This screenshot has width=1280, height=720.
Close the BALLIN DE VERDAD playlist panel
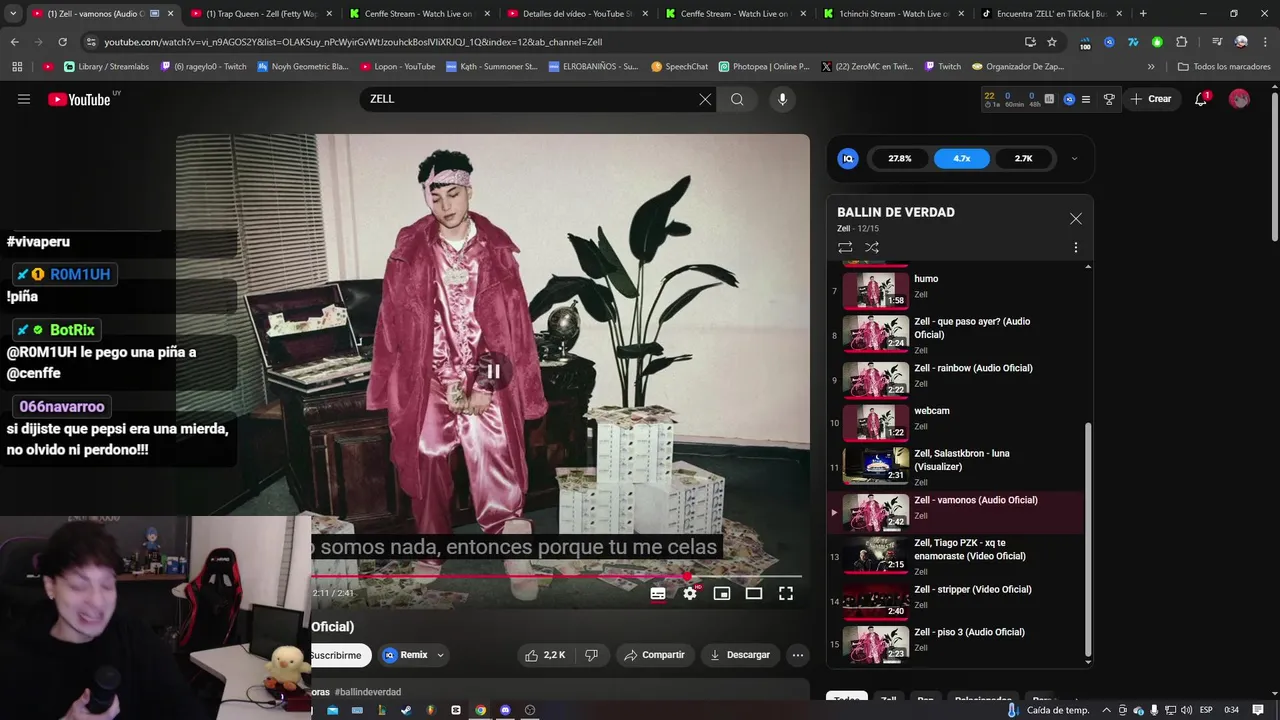click(1076, 218)
